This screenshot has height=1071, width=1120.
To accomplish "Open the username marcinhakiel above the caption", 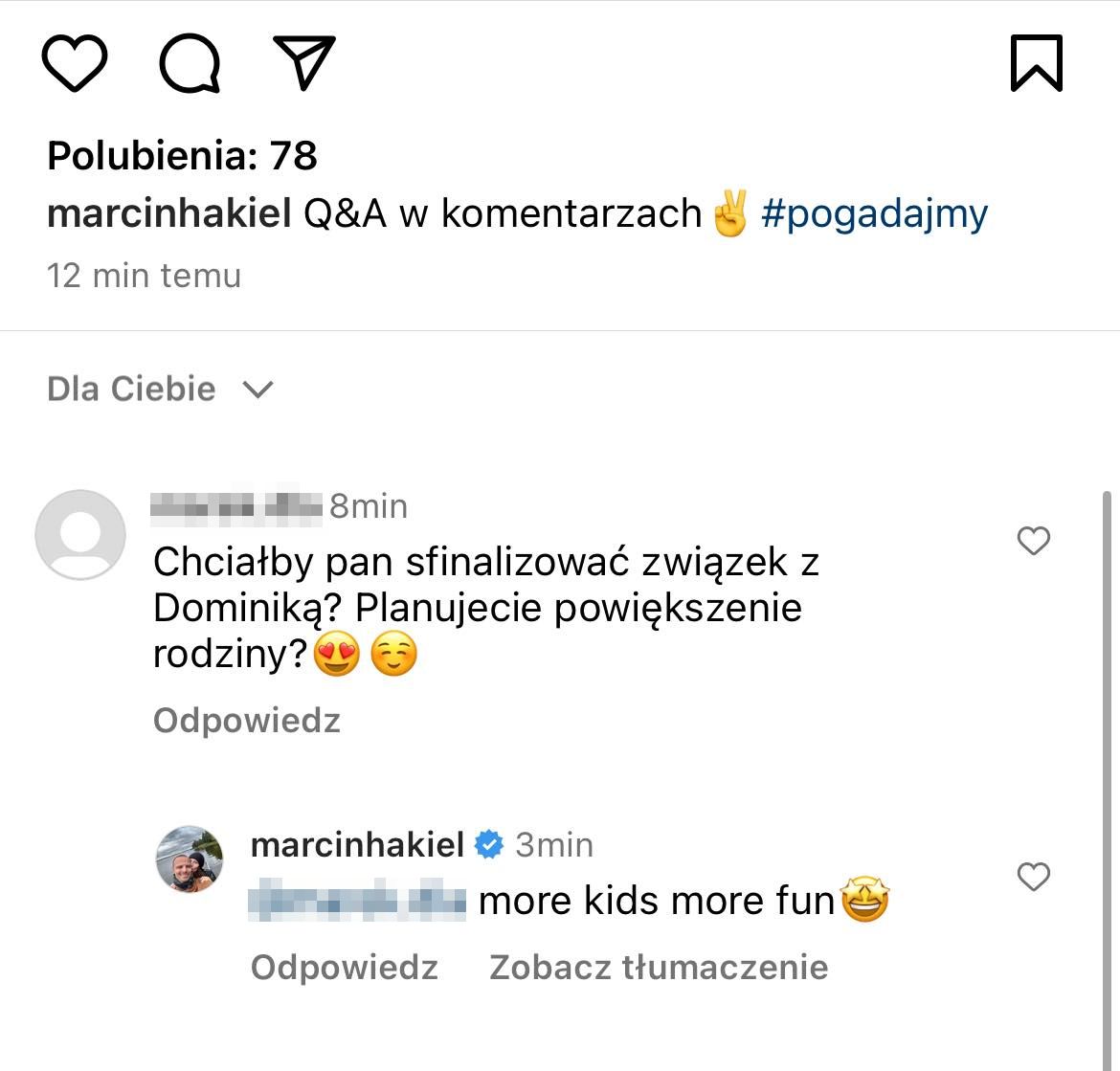I will tap(168, 212).
